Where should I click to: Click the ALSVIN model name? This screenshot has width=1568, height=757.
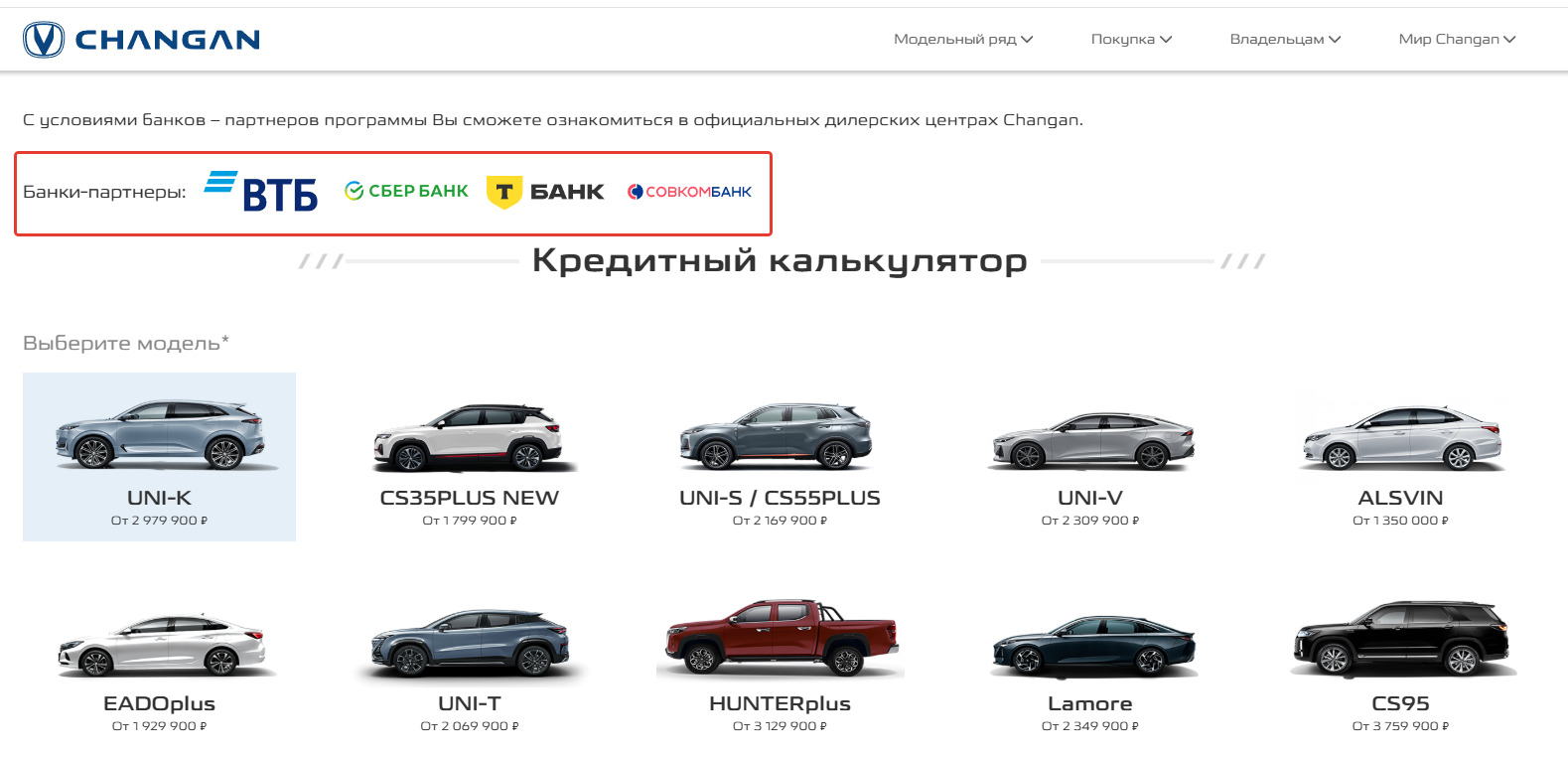(x=1400, y=498)
